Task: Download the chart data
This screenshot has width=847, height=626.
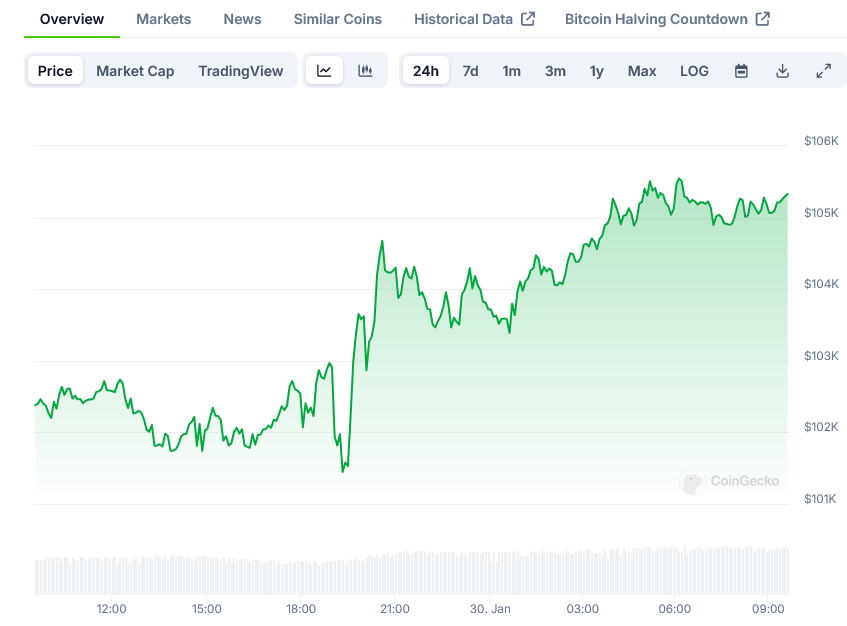Action: click(x=782, y=71)
